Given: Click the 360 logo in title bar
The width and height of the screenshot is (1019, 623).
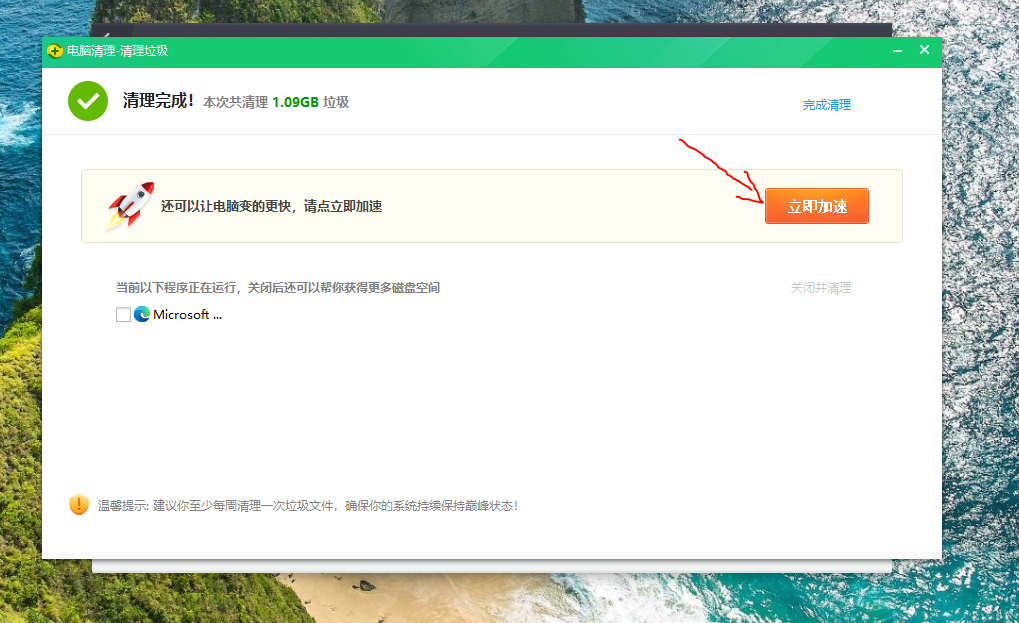Looking at the screenshot, I should coord(55,51).
